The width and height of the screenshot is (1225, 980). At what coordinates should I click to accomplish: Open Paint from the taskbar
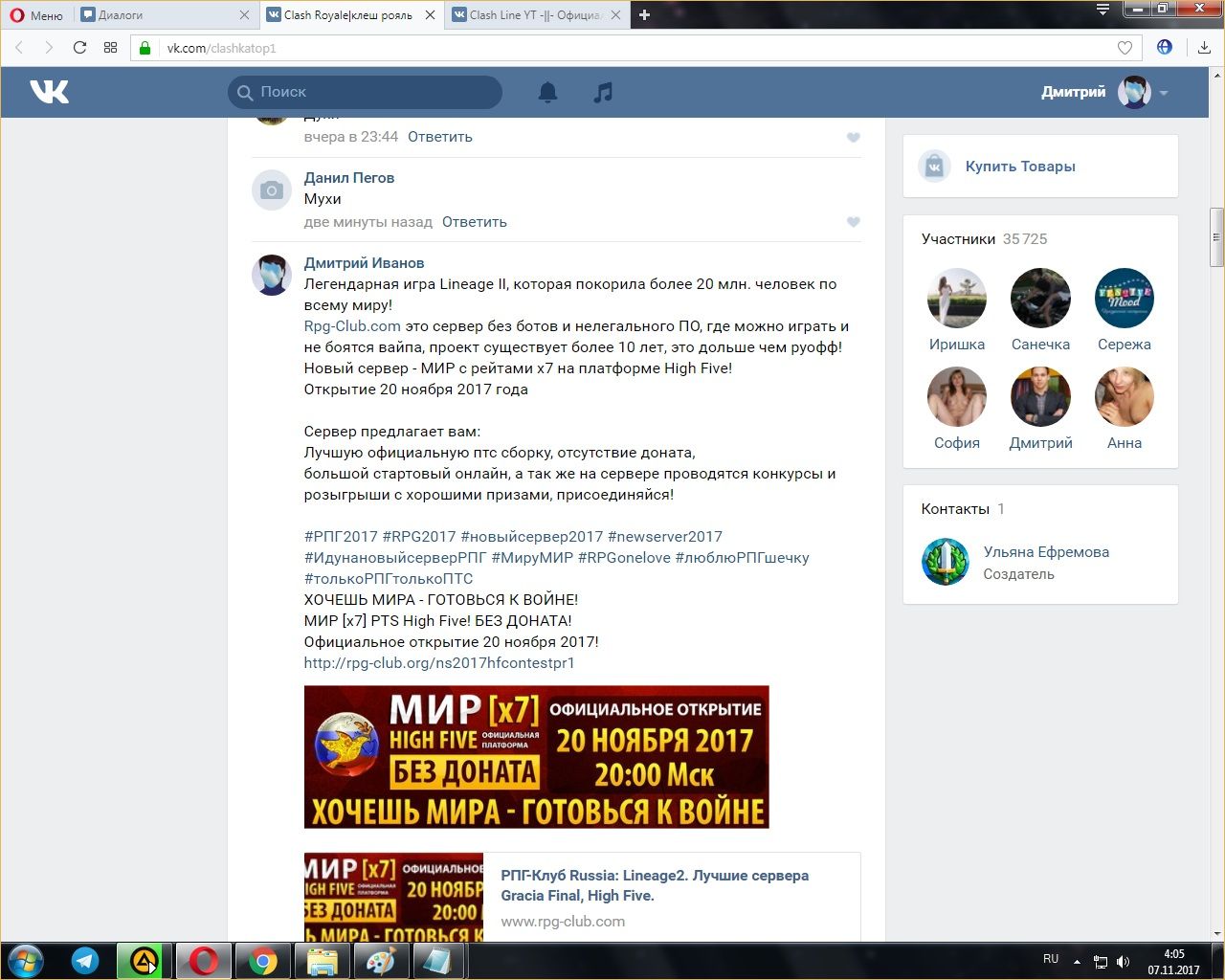381,960
